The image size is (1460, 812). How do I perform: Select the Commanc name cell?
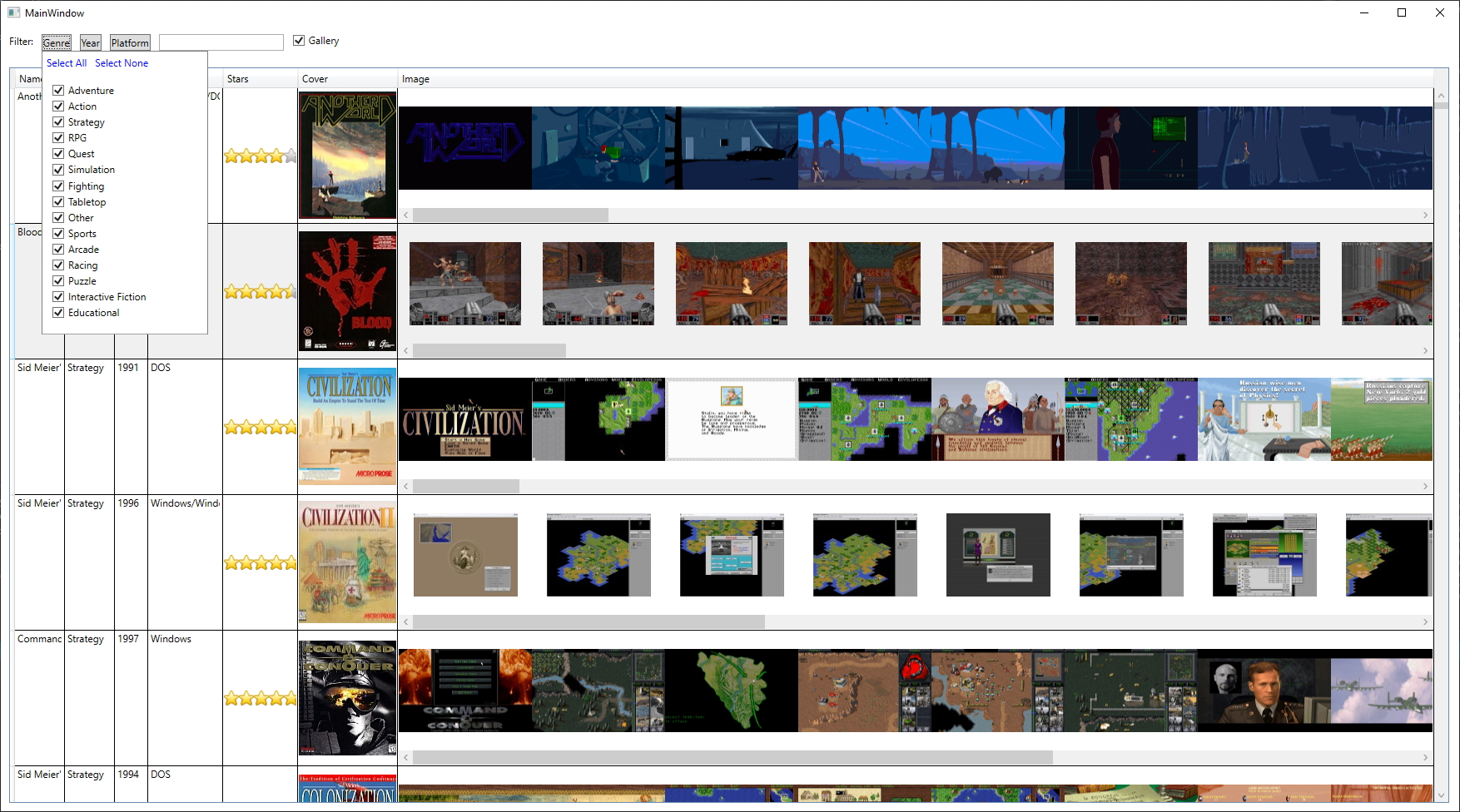pyautogui.click(x=39, y=698)
